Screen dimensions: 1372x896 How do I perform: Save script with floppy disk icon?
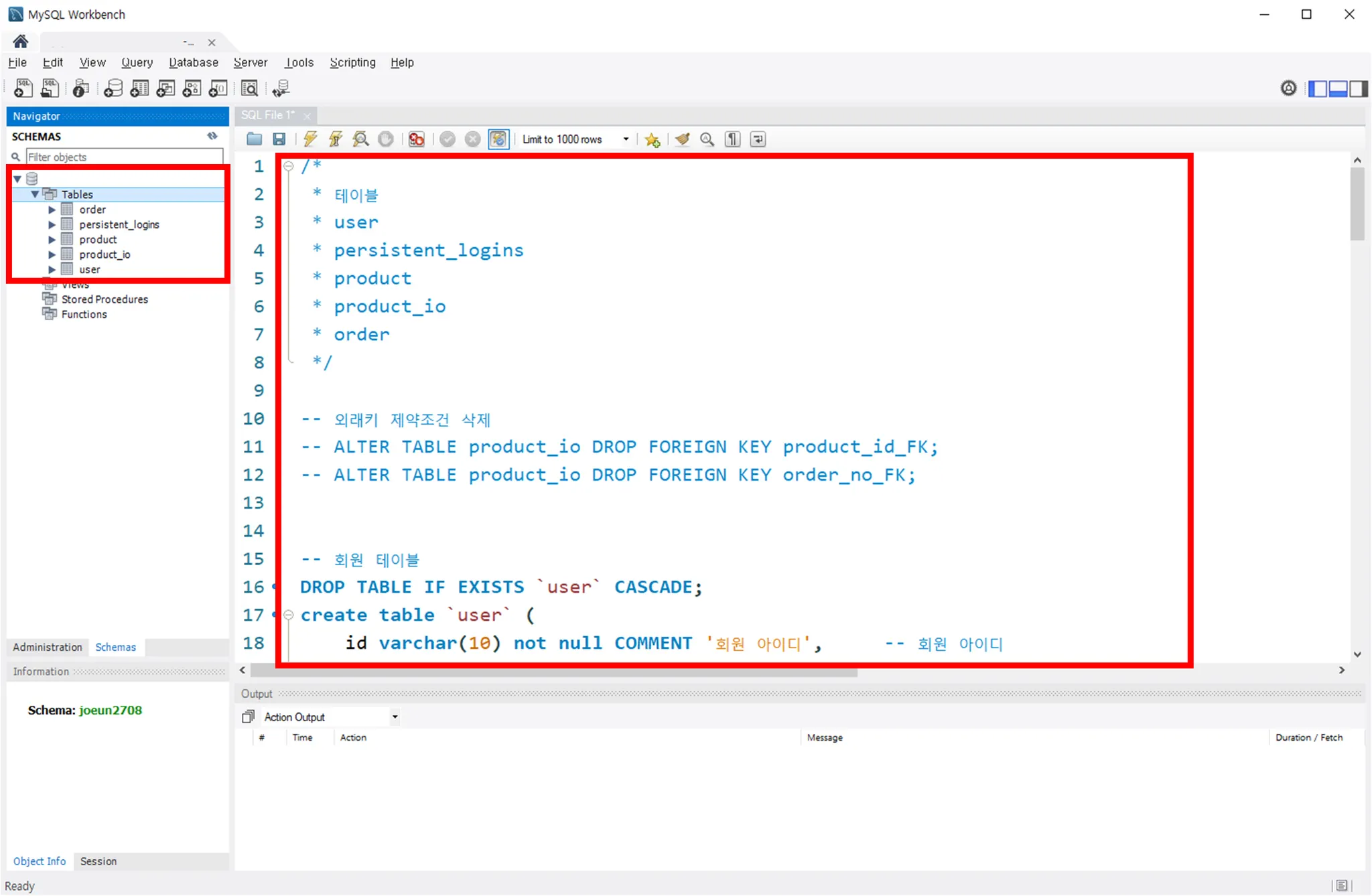click(279, 139)
